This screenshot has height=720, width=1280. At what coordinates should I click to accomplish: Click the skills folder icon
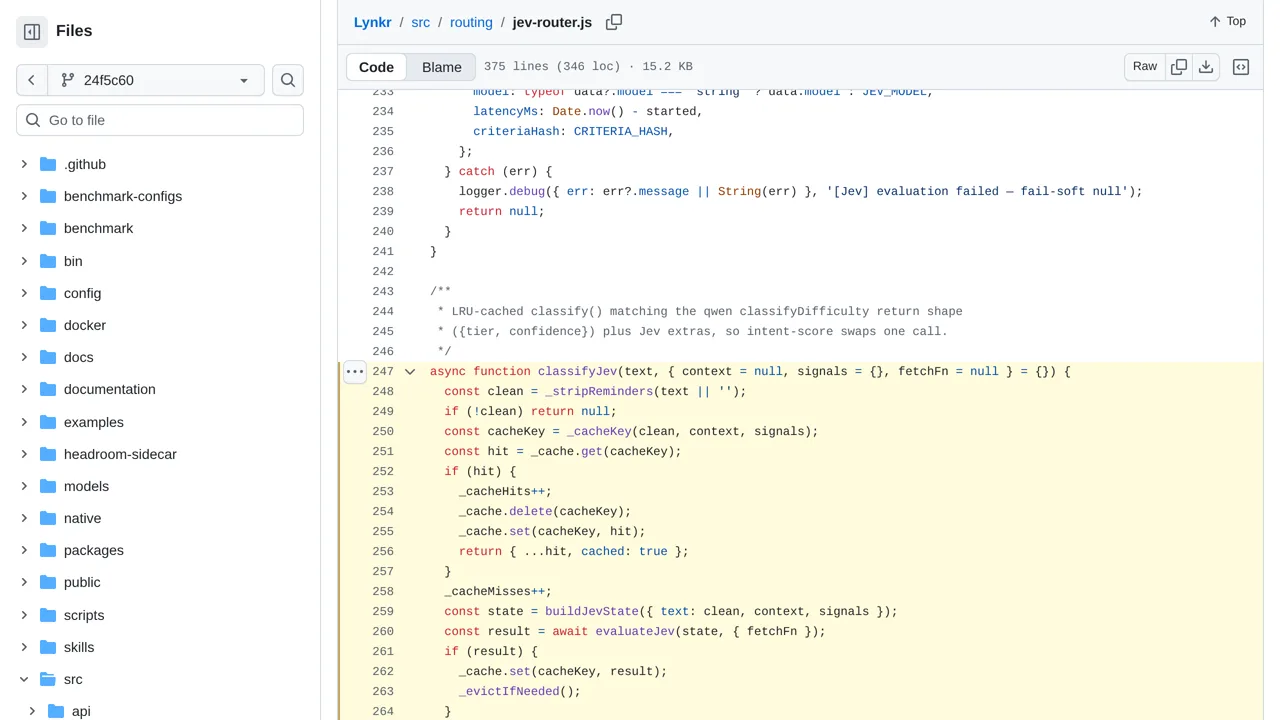pyautogui.click(x=48, y=647)
